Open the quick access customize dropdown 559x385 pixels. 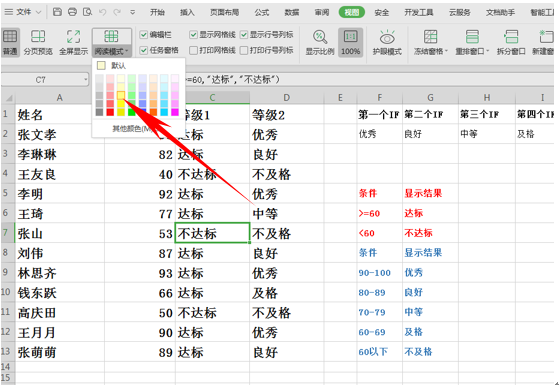pyautogui.click(x=133, y=12)
